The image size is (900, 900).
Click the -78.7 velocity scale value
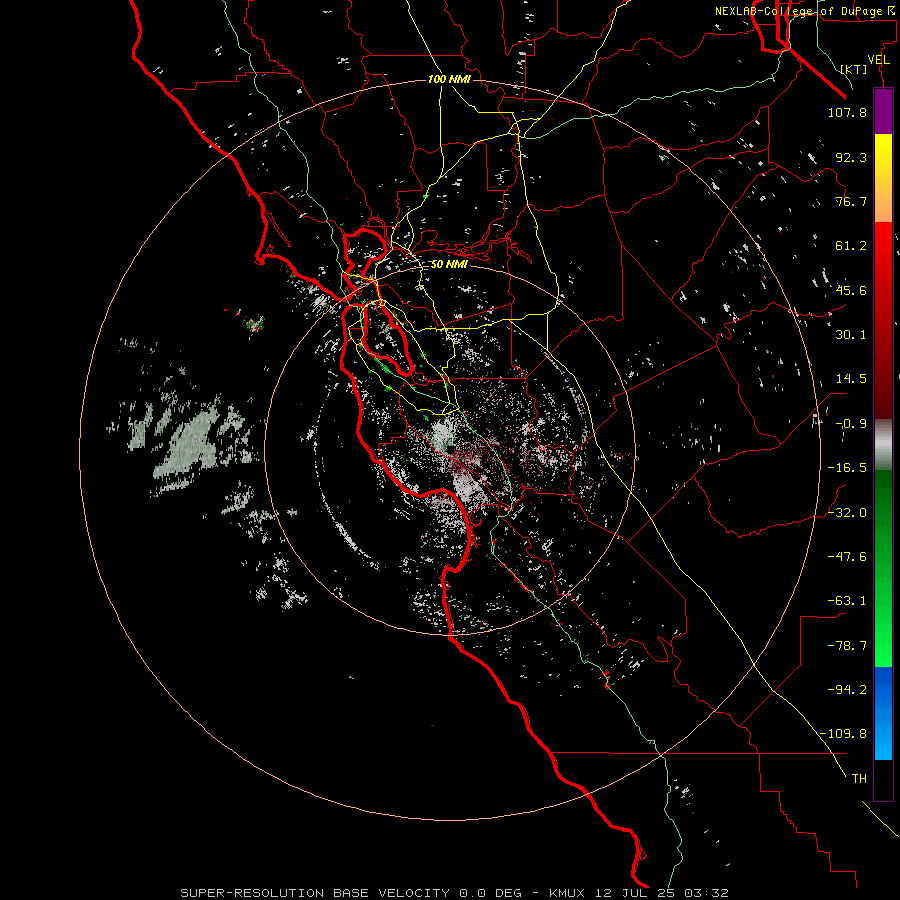pyautogui.click(x=847, y=645)
